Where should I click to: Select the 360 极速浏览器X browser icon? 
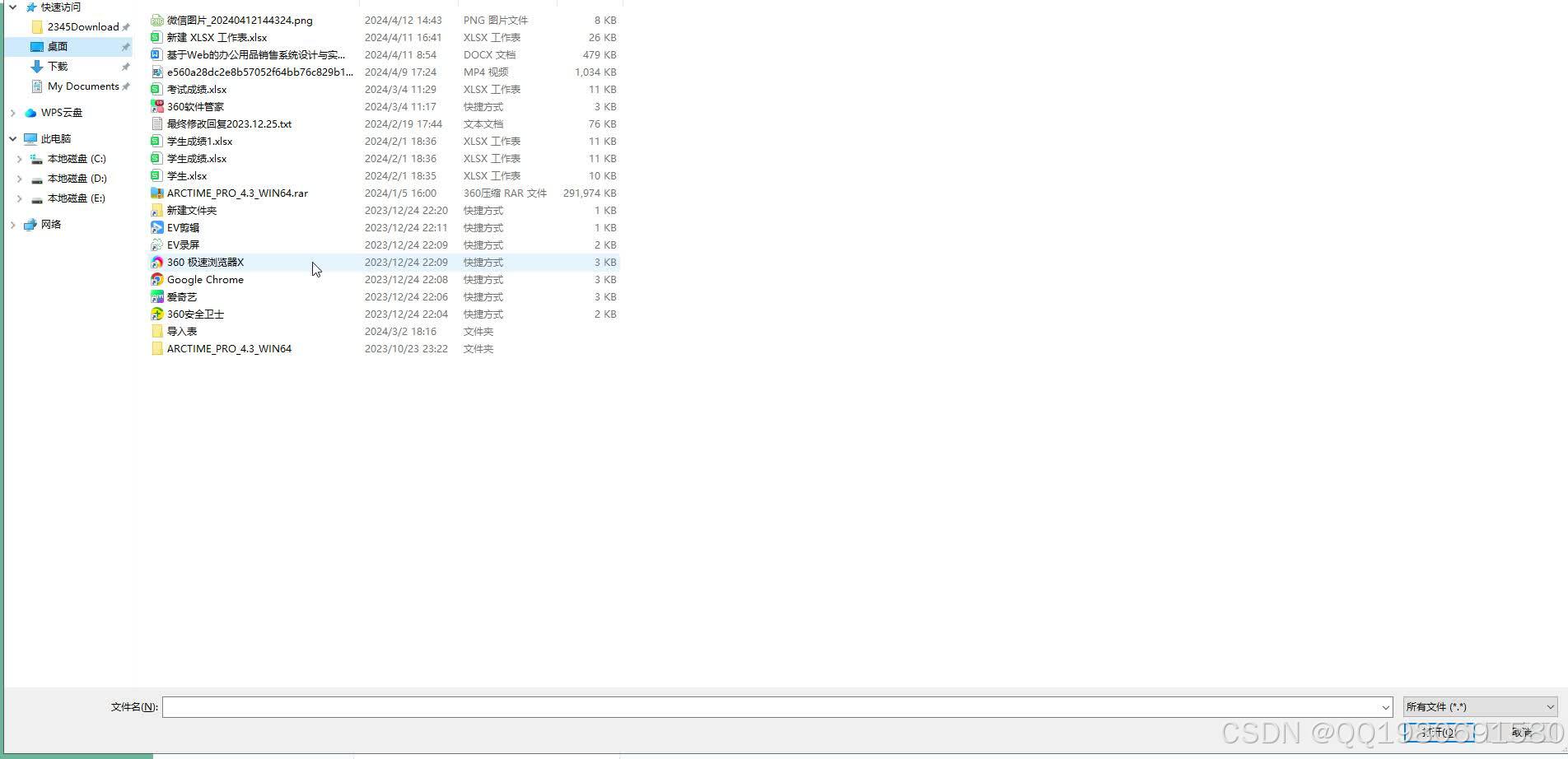point(157,262)
